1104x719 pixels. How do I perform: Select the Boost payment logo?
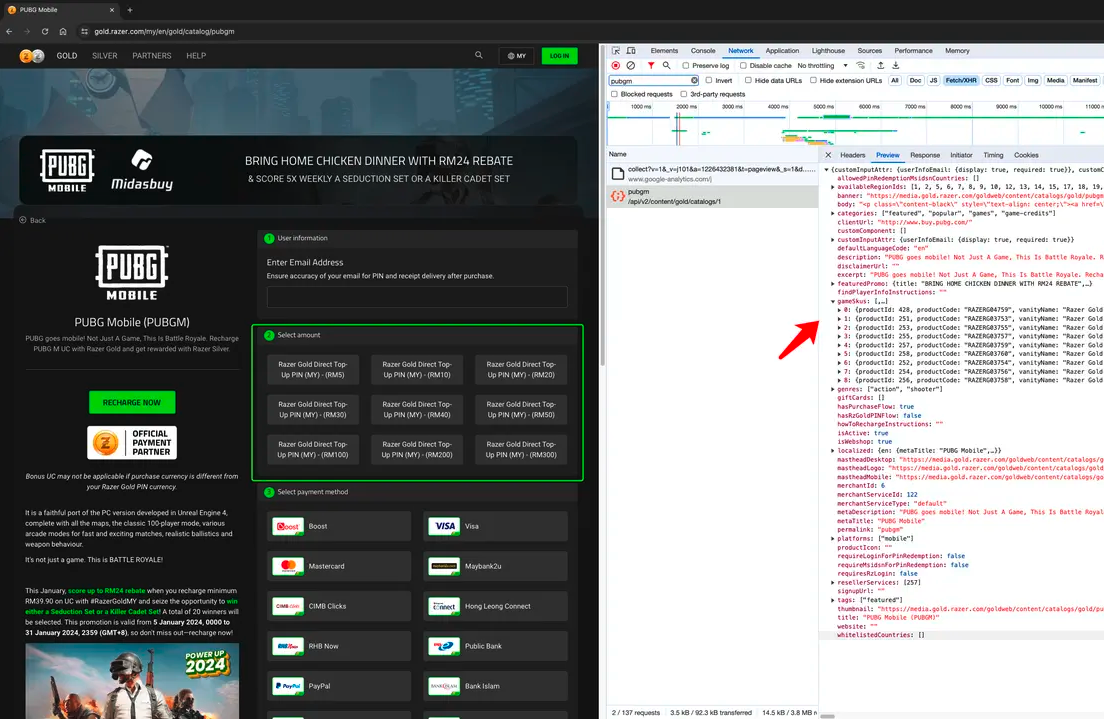tap(288, 526)
